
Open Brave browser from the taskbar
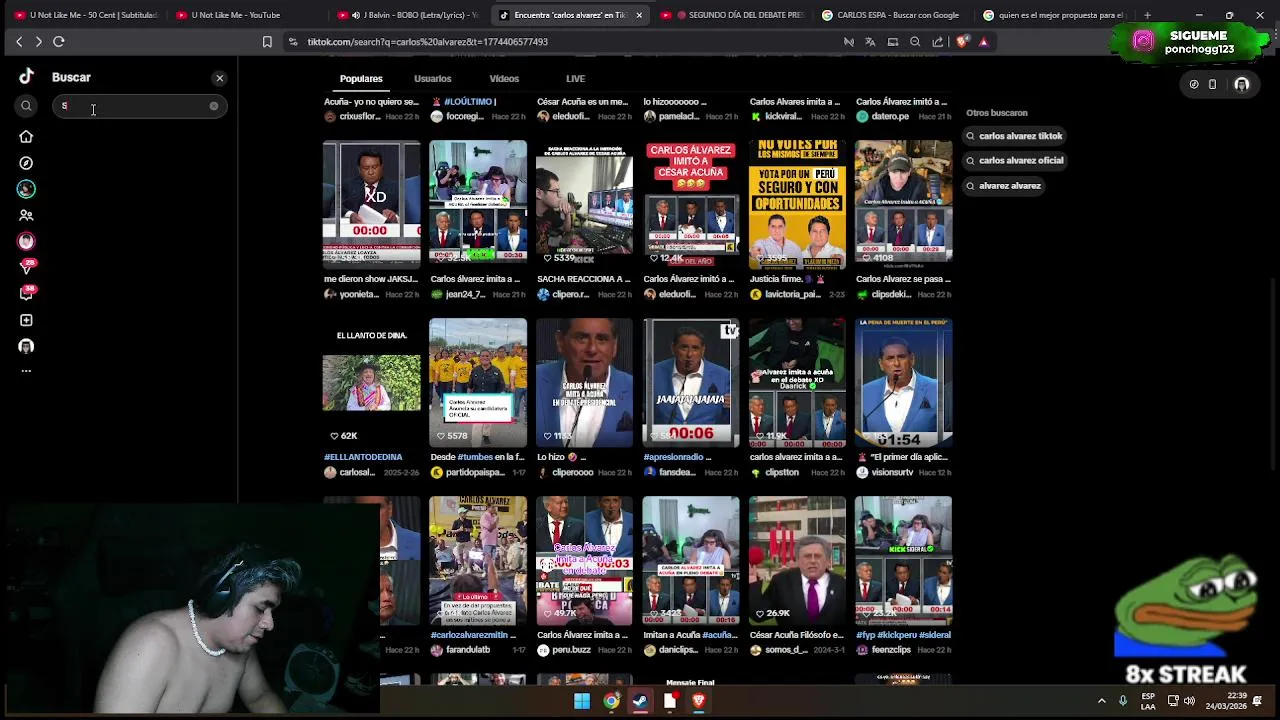[x=699, y=701]
